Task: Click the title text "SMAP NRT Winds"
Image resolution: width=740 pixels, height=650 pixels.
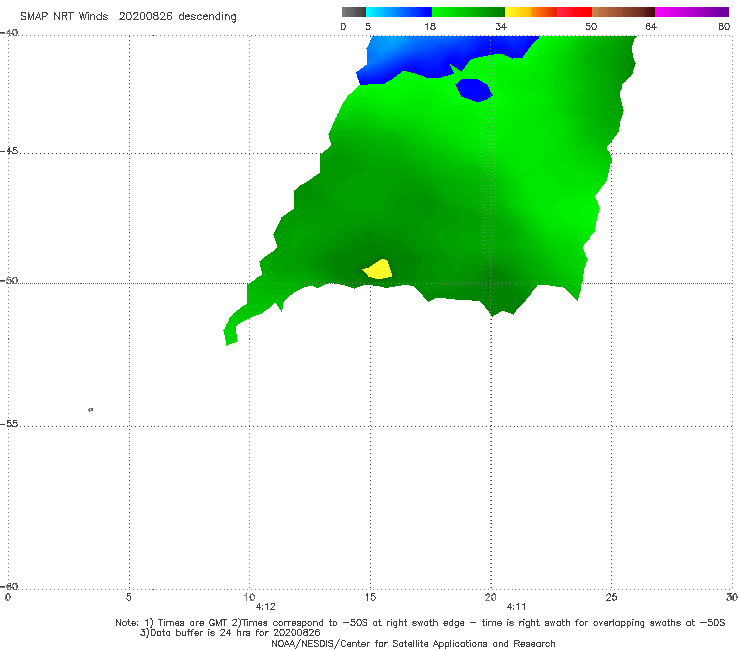Action: click(64, 16)
